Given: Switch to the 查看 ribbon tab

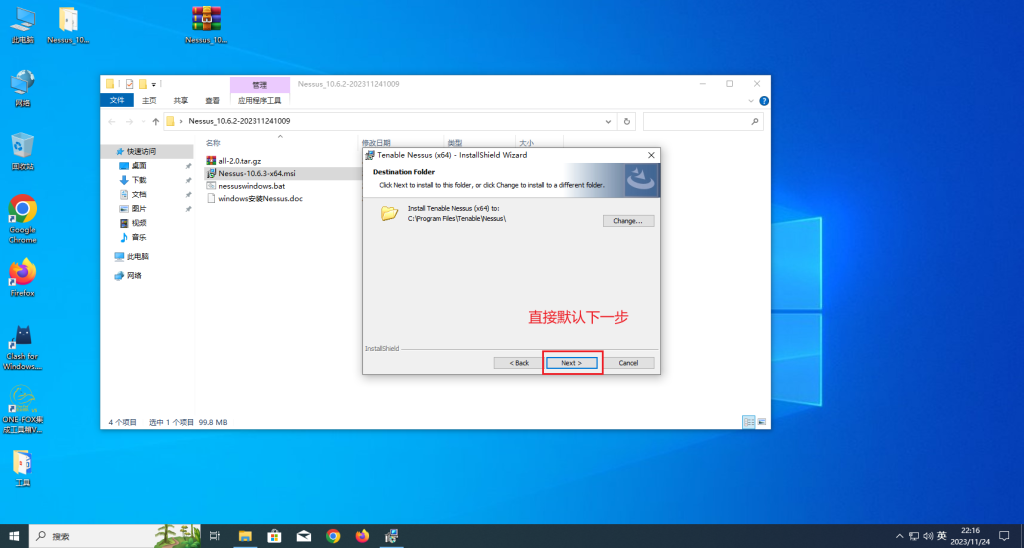Looking at the screenshot, I should [212, 100].
